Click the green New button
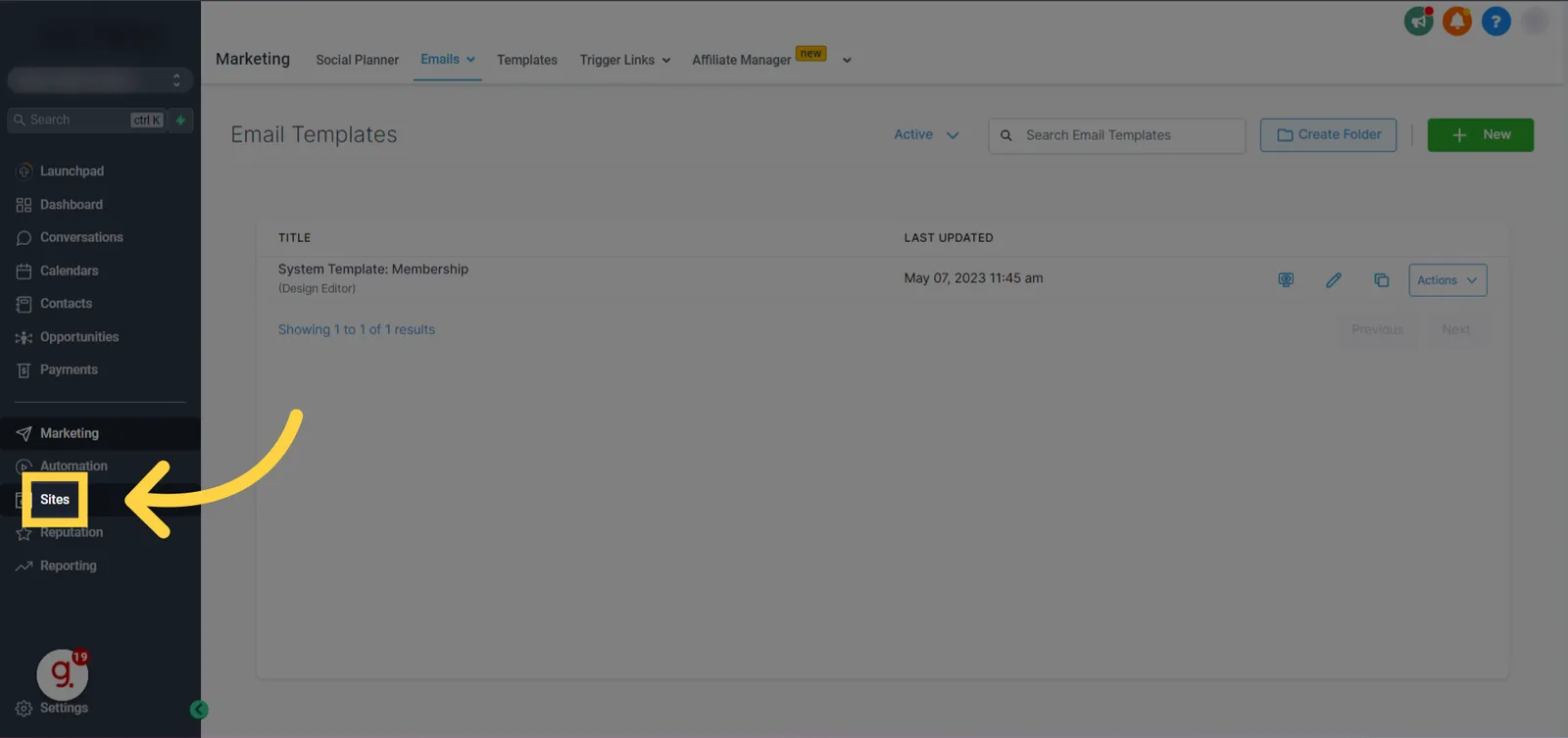 click(1480, 135)
